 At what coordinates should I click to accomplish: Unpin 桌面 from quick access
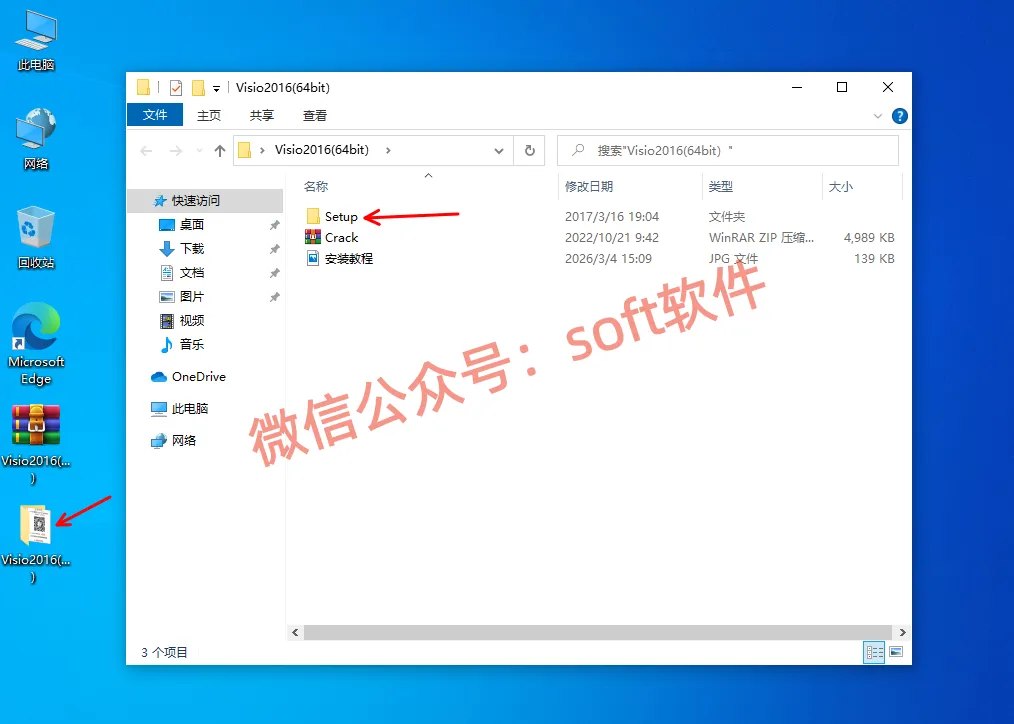(275, 225)
